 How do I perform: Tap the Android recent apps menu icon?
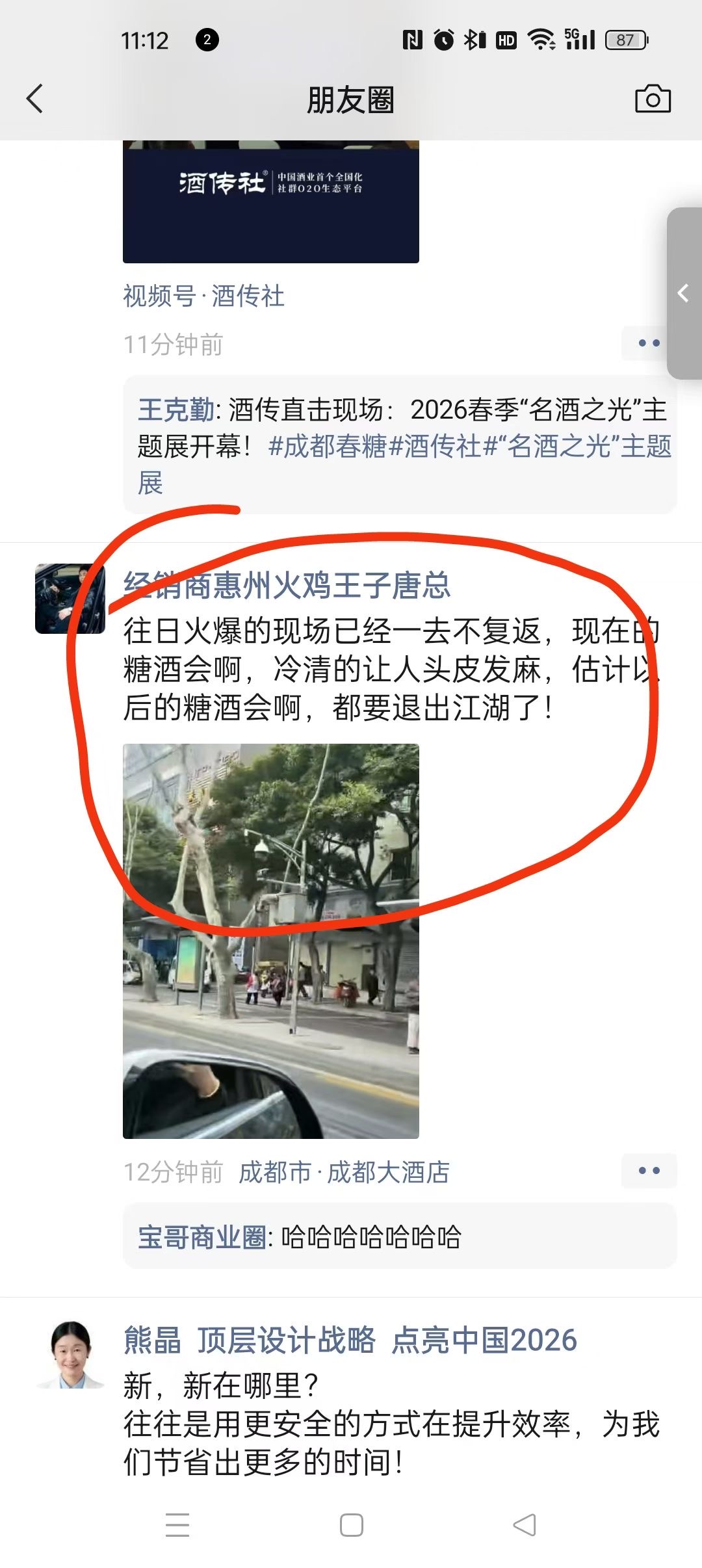pyautogui.click(x=177, y=1525)
